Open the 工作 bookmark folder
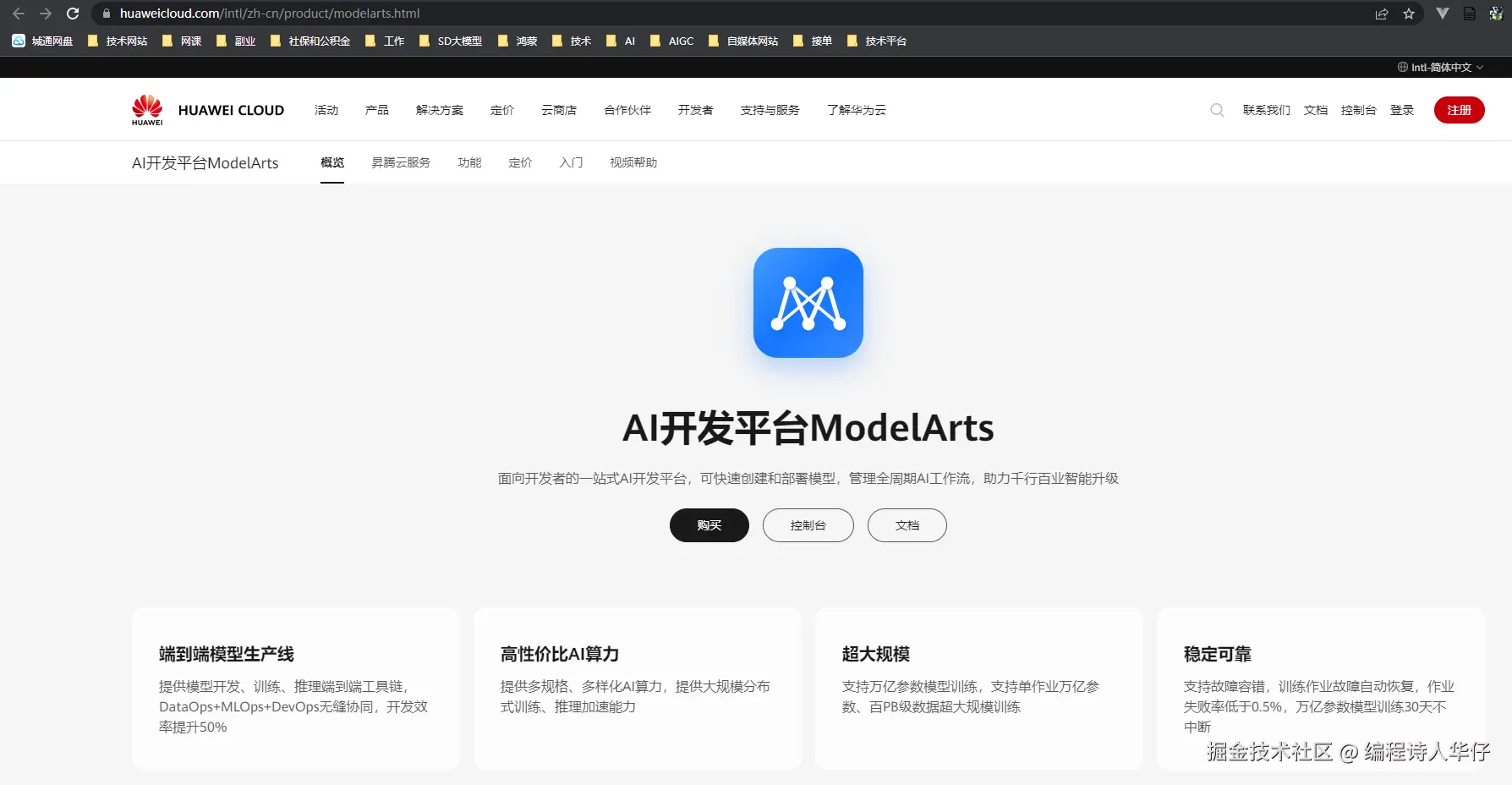This screenshot has height=785, width=1512. pos(385,41)
